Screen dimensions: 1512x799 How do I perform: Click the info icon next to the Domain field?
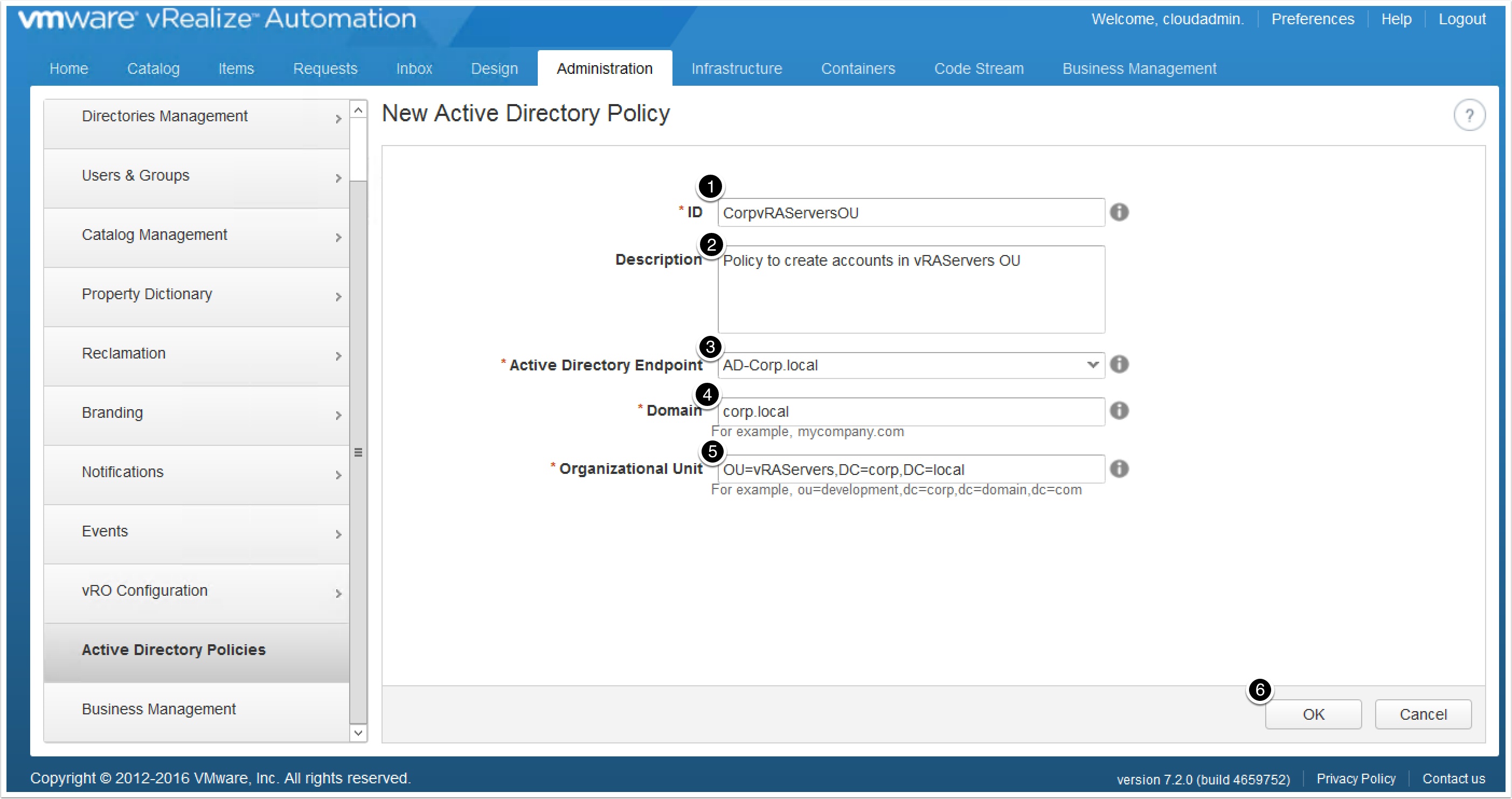click(1119, 410)
